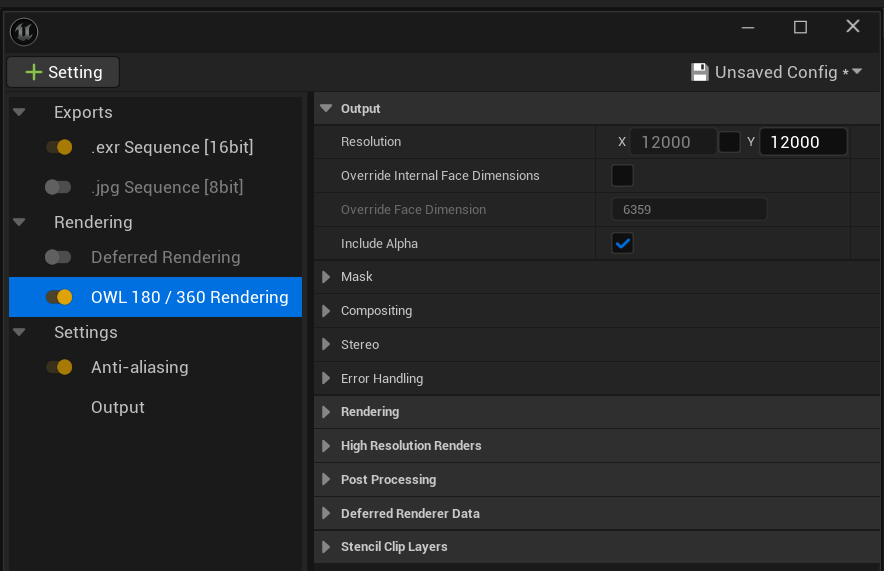Open the Unsaved Config dropdown arrow

(858, 72)
